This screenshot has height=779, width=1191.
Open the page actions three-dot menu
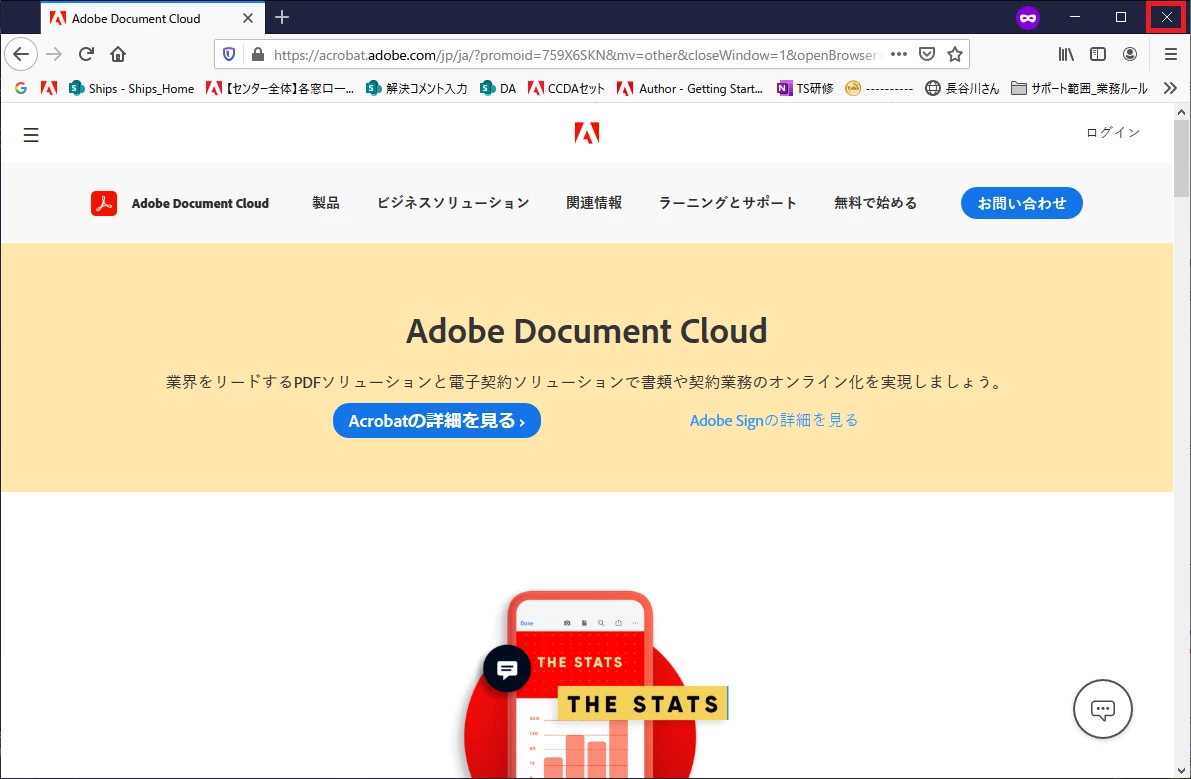(899, 54)
